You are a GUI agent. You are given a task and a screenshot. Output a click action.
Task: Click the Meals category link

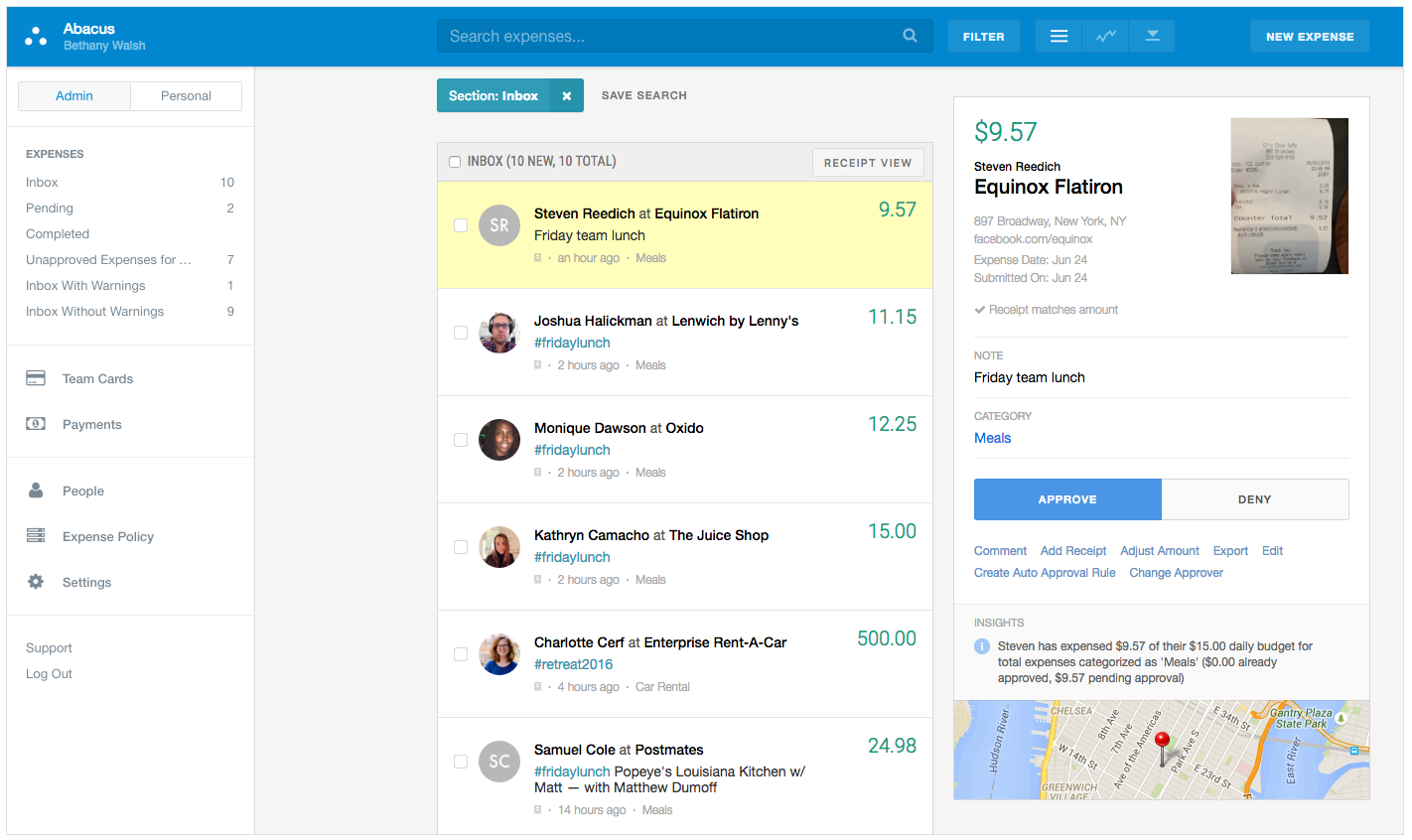click(x=992, y=438)
